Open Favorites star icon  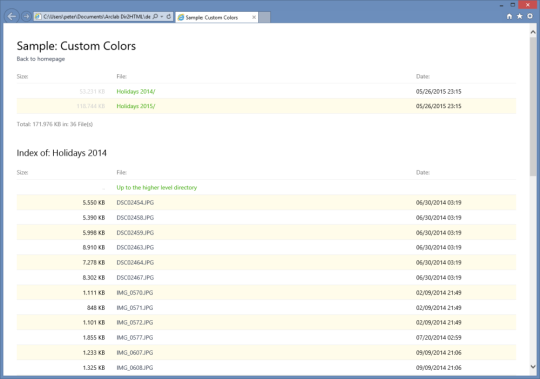[519, 16]
